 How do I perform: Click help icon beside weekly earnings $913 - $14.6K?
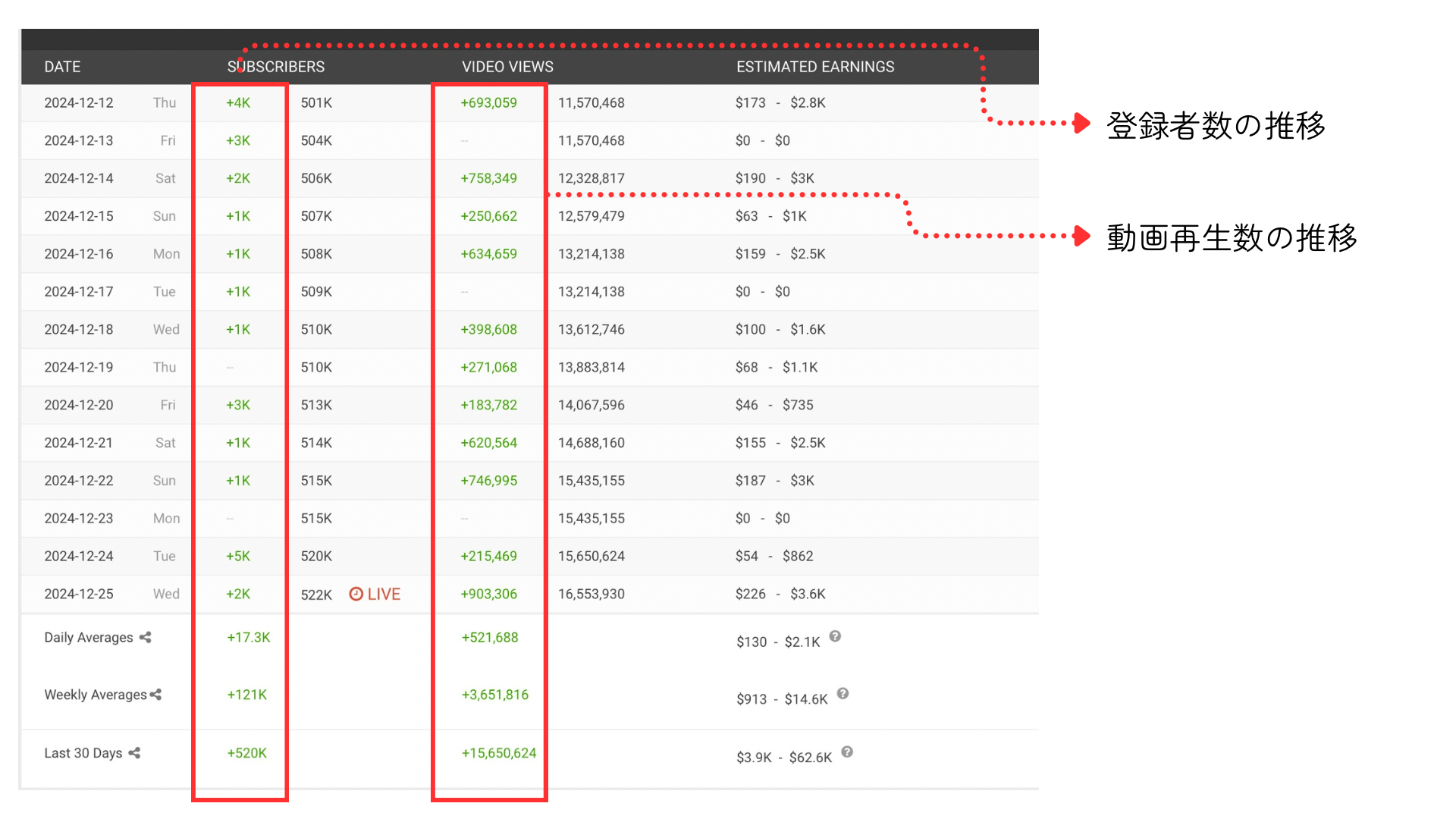(843, 694)
